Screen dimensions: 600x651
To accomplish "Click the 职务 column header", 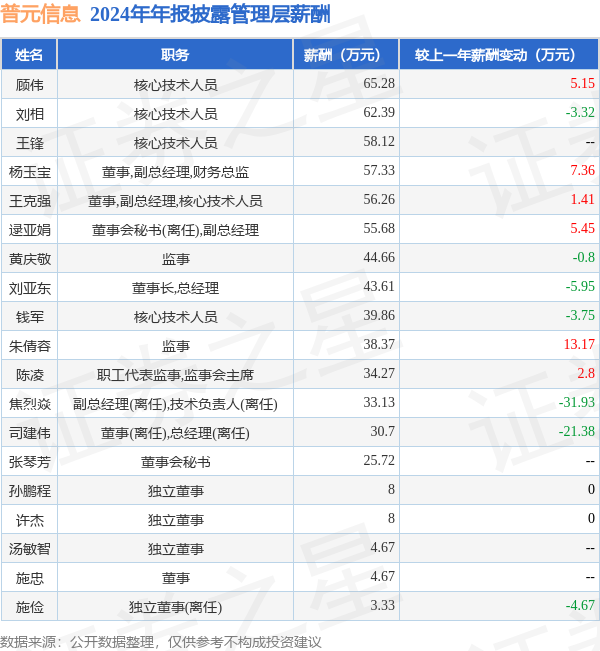I will (175, 54).
